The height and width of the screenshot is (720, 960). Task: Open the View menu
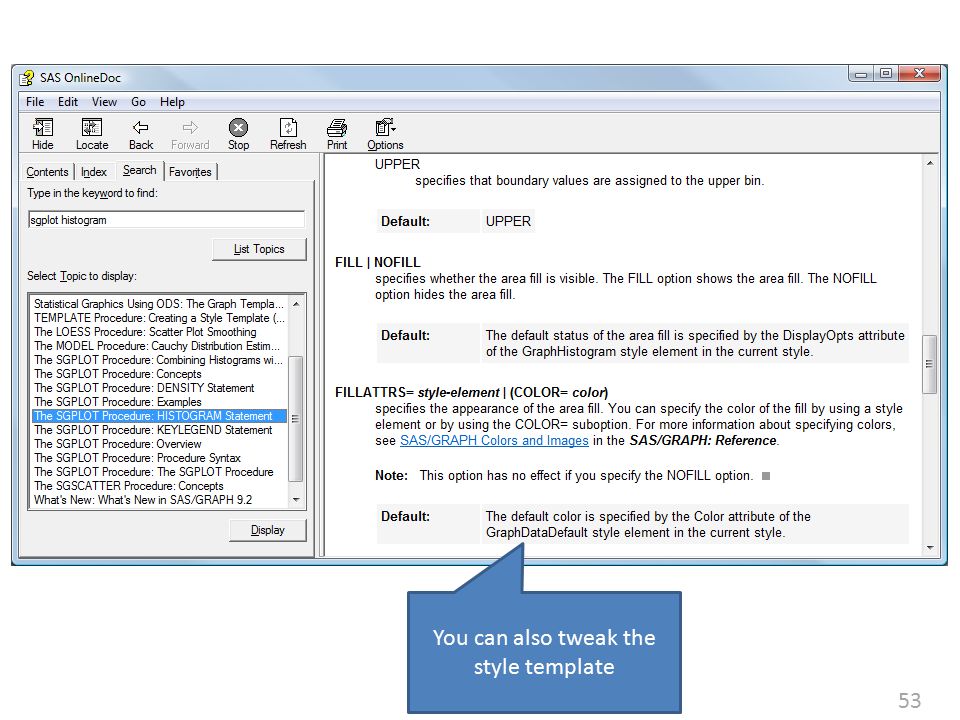pos(104,102)
